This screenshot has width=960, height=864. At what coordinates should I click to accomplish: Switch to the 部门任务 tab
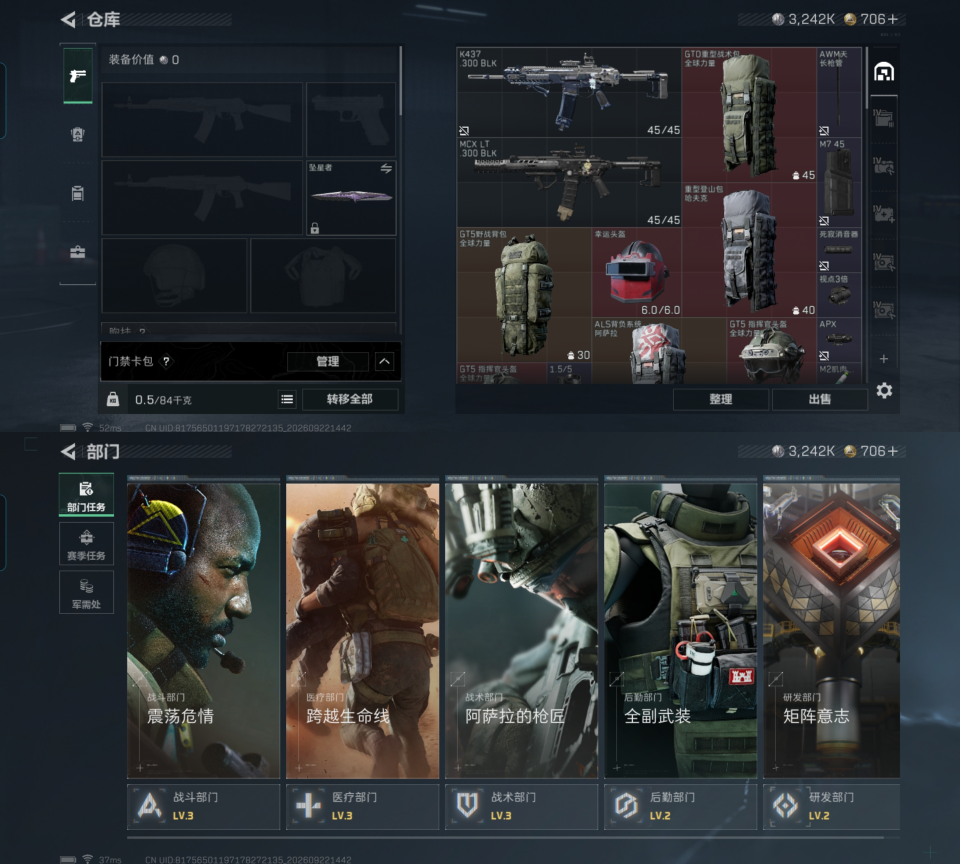[86, 495]
